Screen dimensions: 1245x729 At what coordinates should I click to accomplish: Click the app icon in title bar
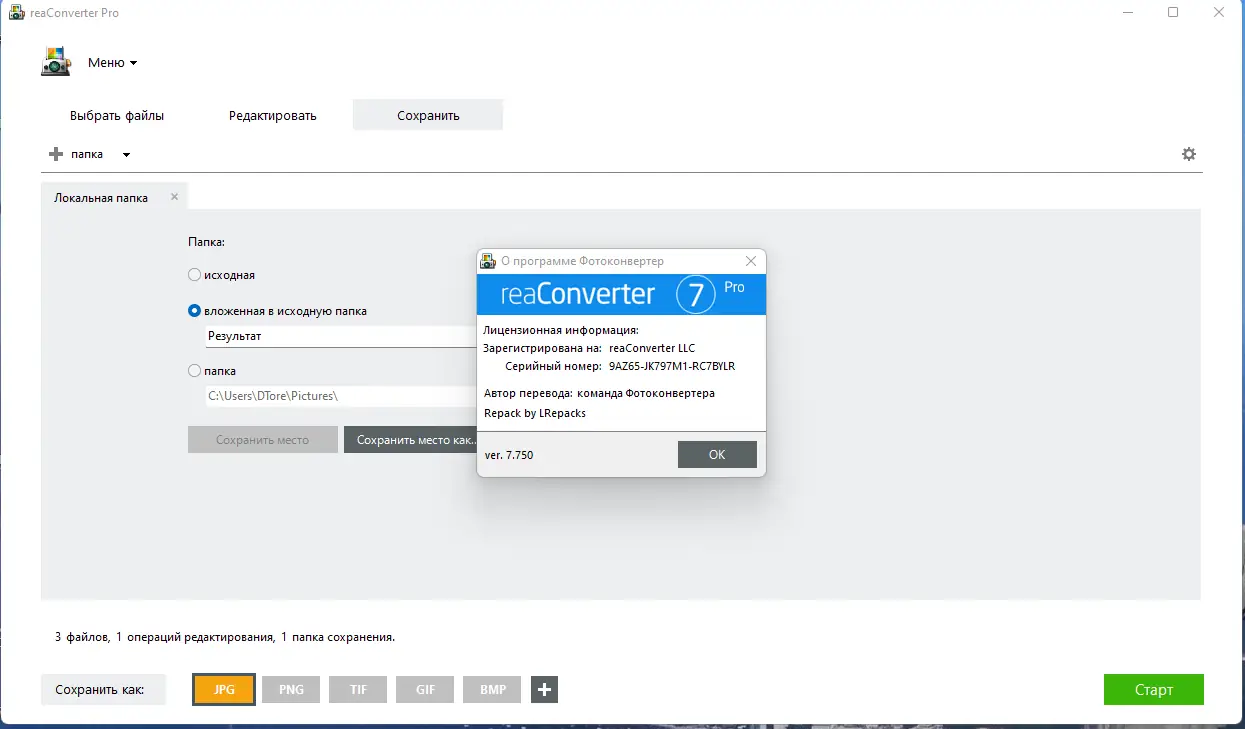coord(16,13)
